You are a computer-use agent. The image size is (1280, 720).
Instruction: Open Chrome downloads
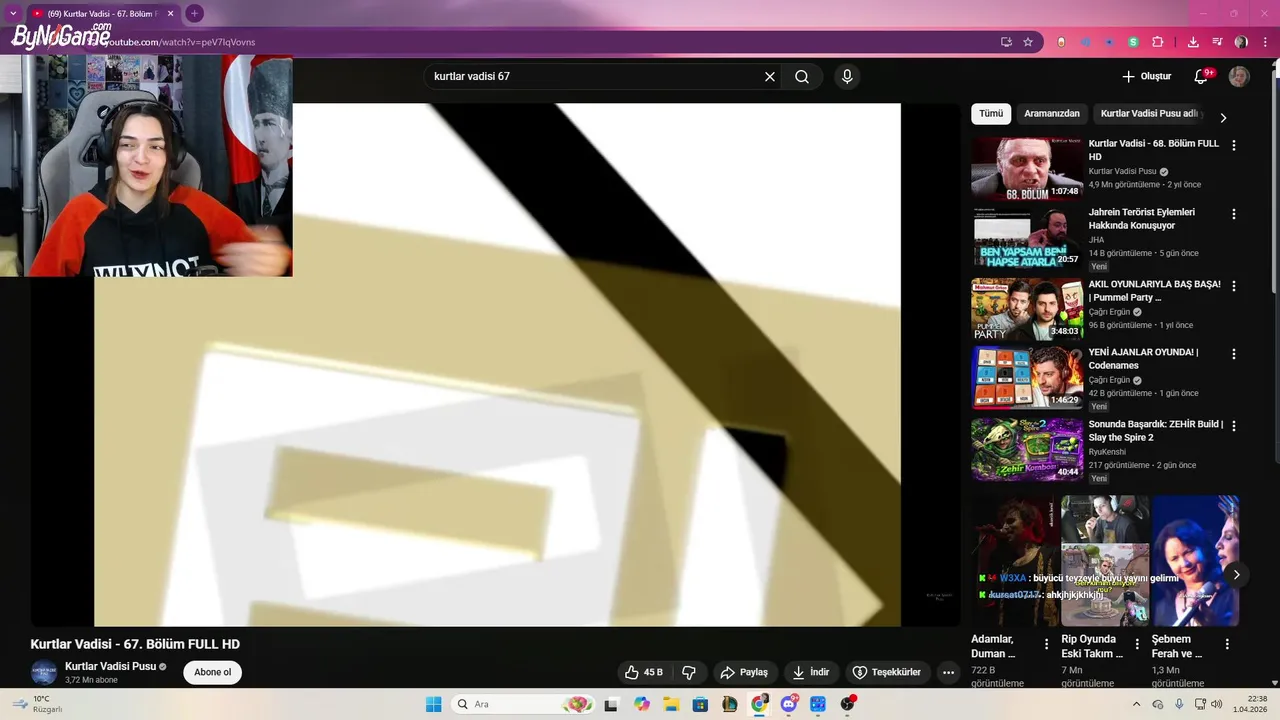pyautogui.click(x=1193, y=42)
